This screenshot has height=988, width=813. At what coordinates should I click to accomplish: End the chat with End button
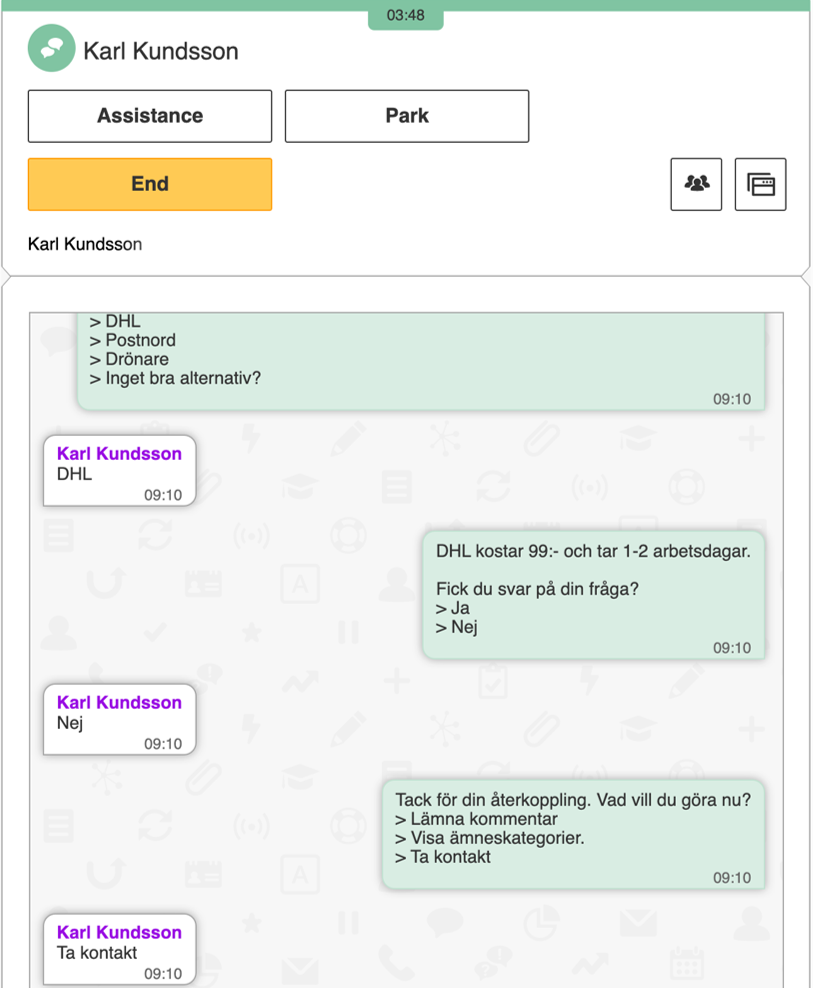coord(150,184)
